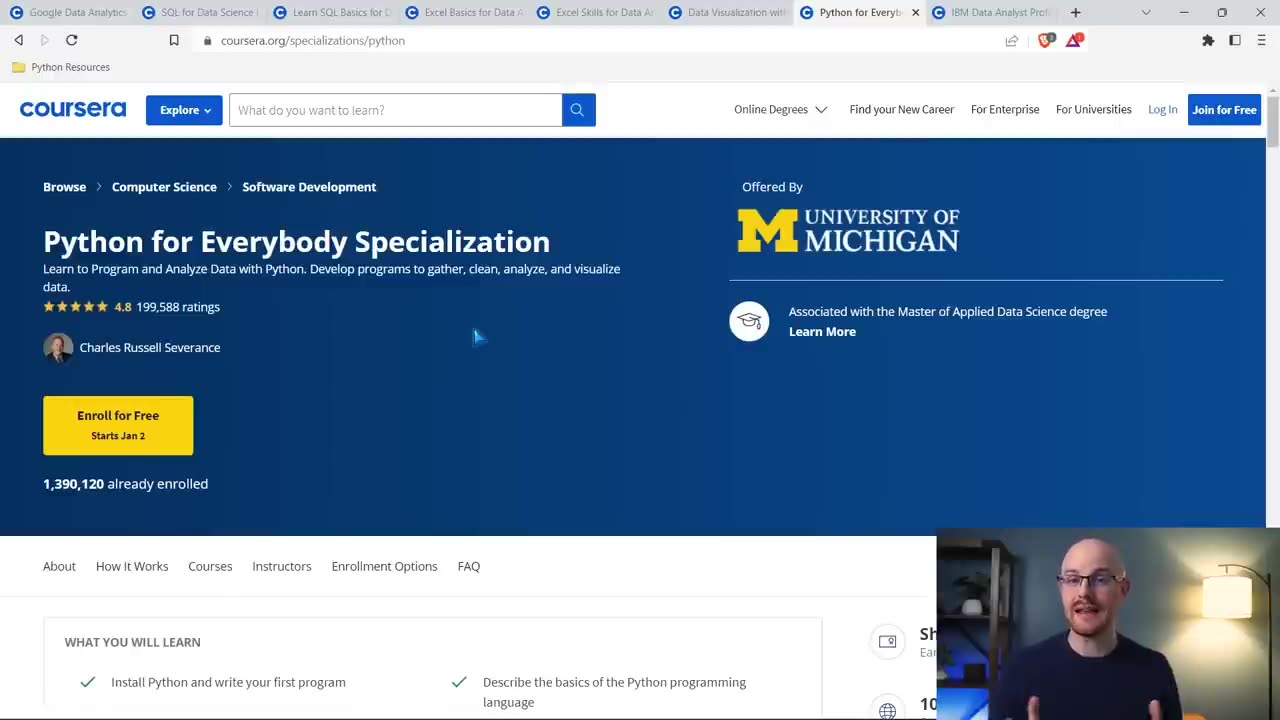
Task: Focus the What do you want to learn field
Action: (396, 110)
